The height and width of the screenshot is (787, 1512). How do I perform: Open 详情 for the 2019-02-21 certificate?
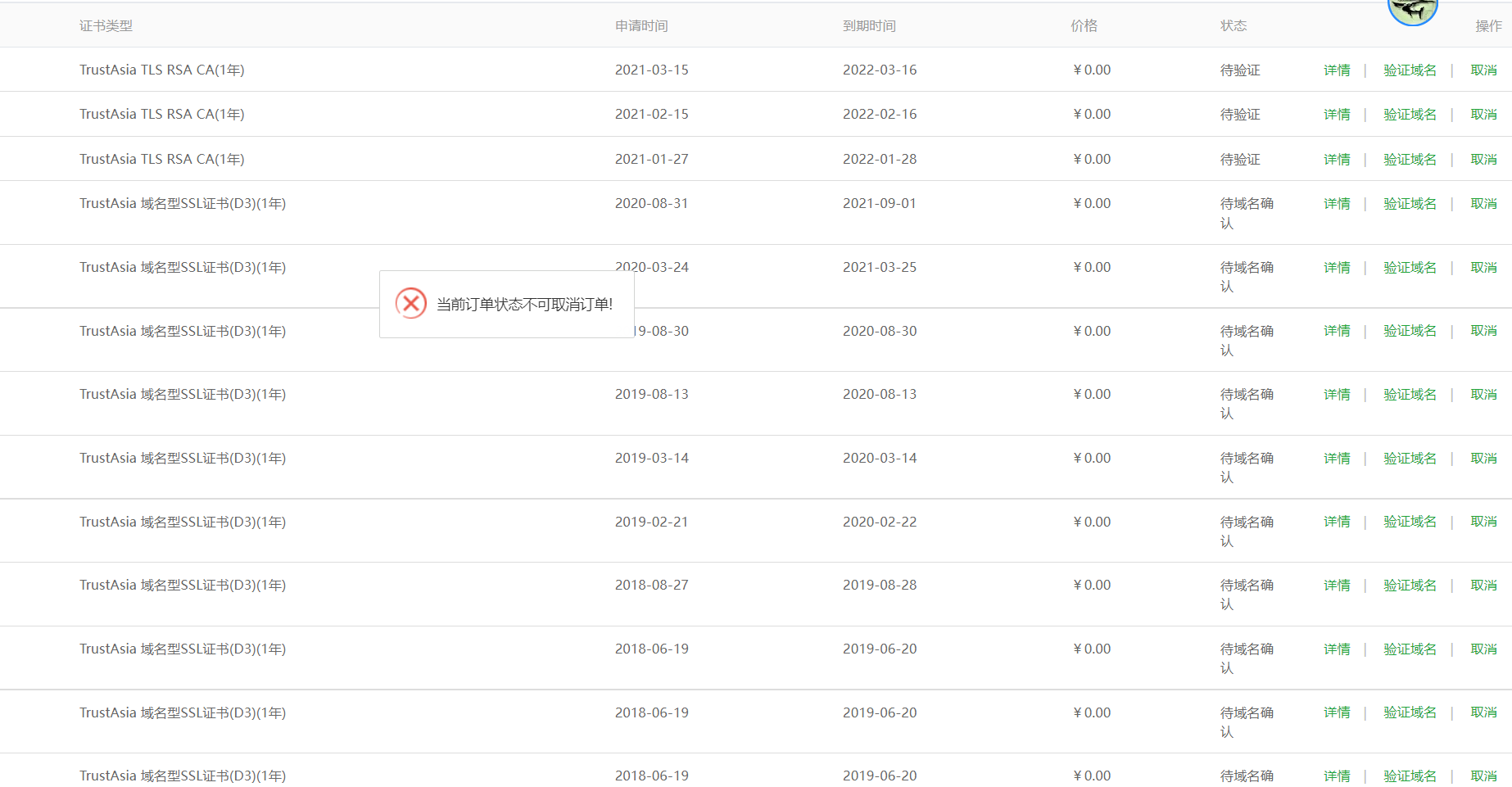click(1337, 522)
